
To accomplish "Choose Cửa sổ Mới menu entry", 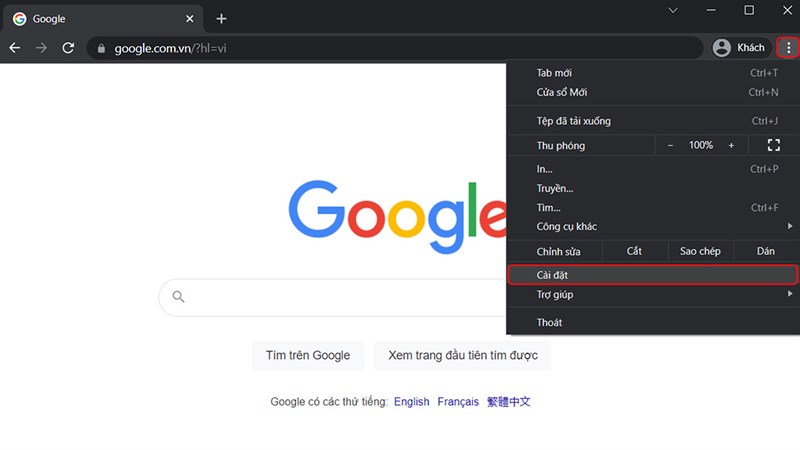I will coord(653,92).
